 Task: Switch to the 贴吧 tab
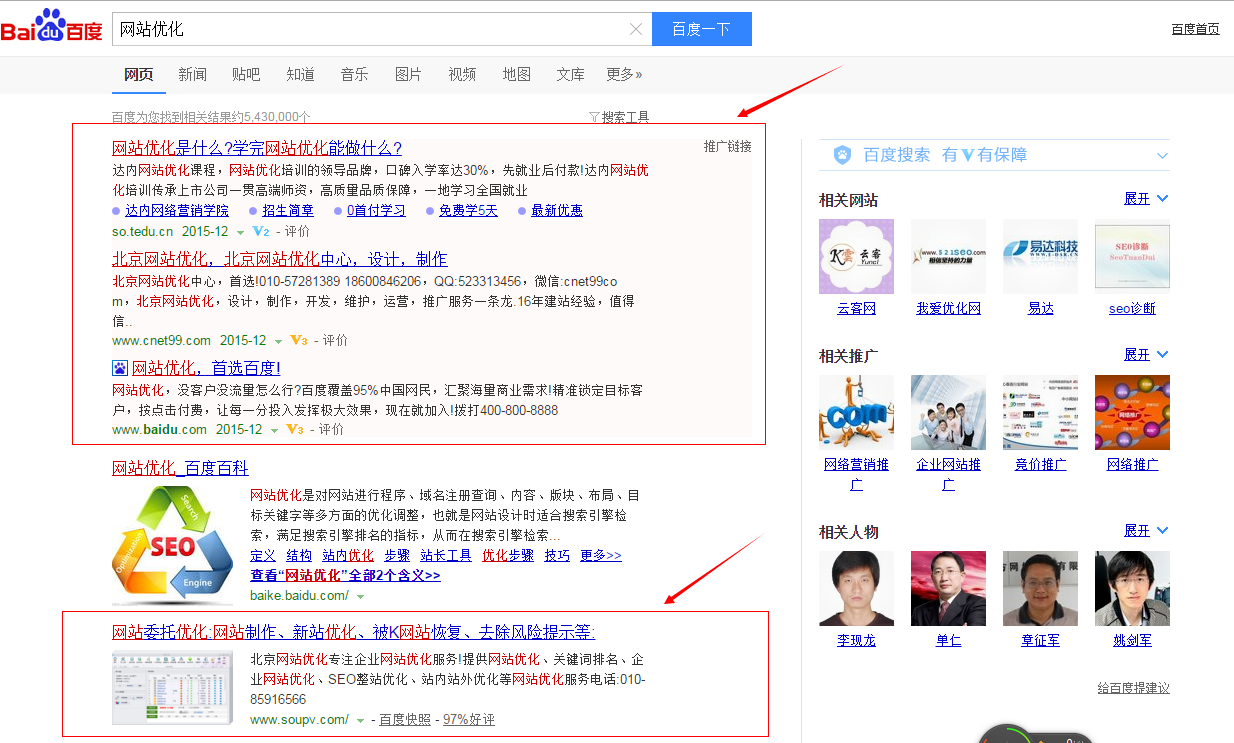point(246,74)
